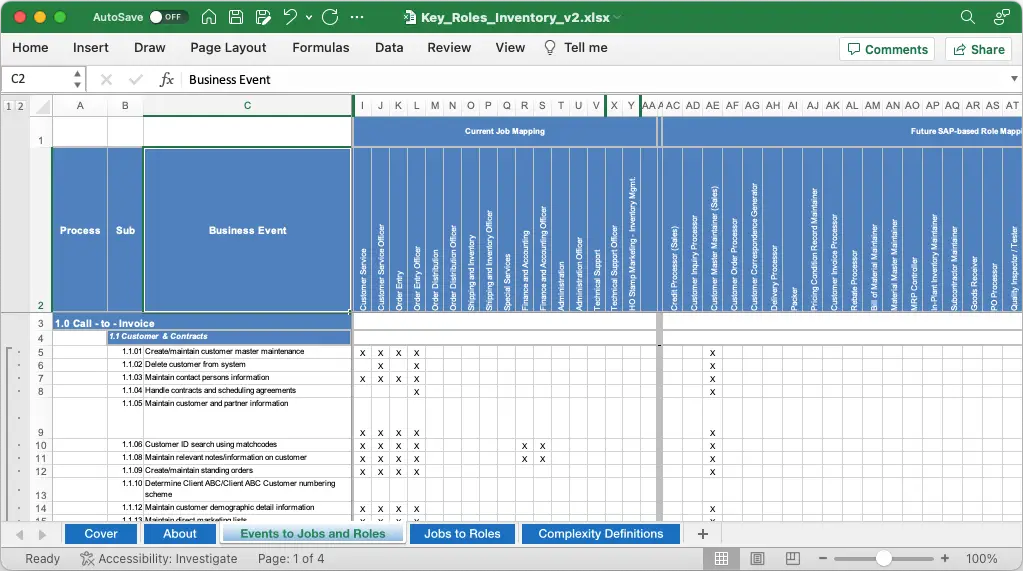Screen dimensions: 1023x571
Task: Open the About sheet tab
Action: pos(179,534)
